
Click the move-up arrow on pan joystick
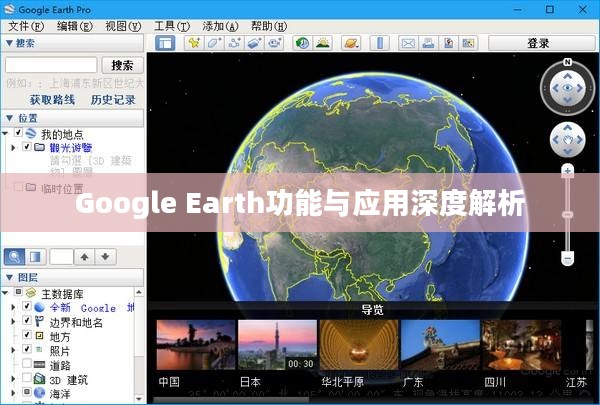point(567,128)
